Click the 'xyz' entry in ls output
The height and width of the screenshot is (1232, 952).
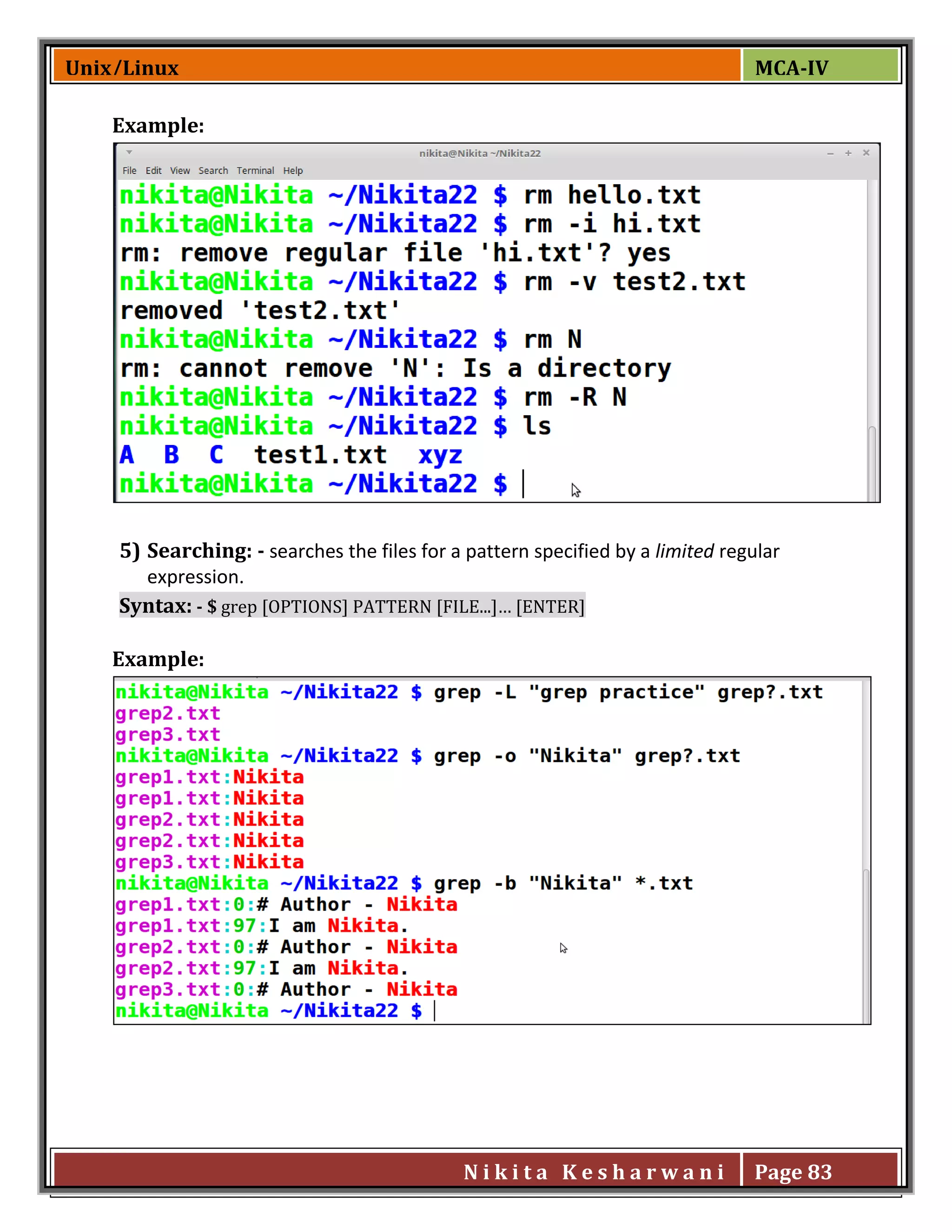(x=441, y=456)
